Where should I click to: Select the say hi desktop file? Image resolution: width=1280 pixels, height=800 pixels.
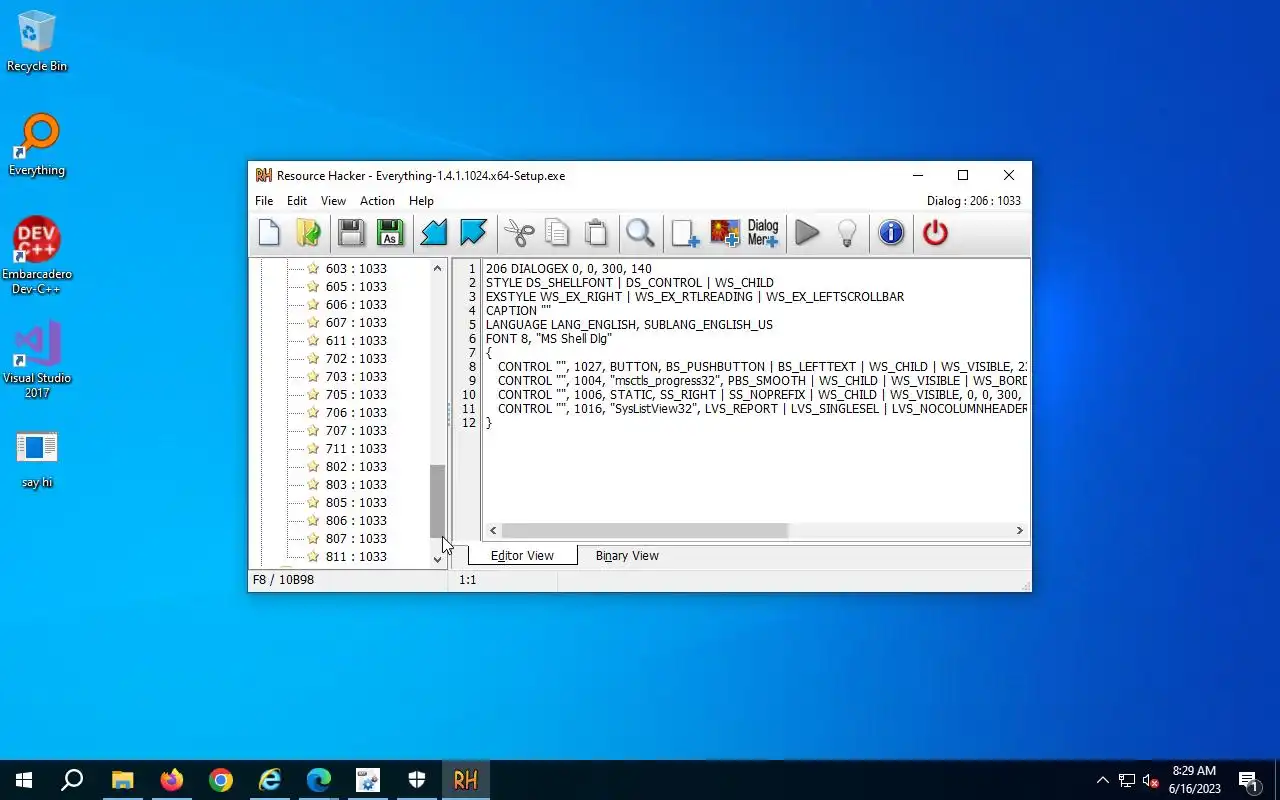(37, 460)
